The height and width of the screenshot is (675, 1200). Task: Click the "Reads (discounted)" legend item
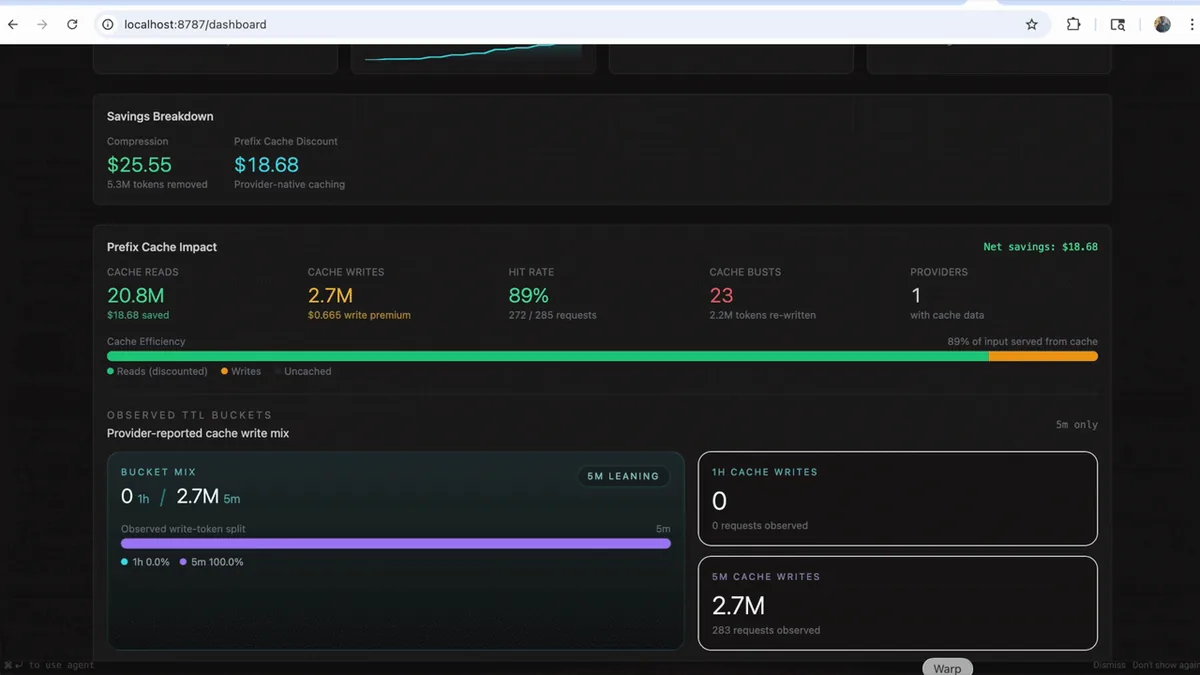(157, 371)
